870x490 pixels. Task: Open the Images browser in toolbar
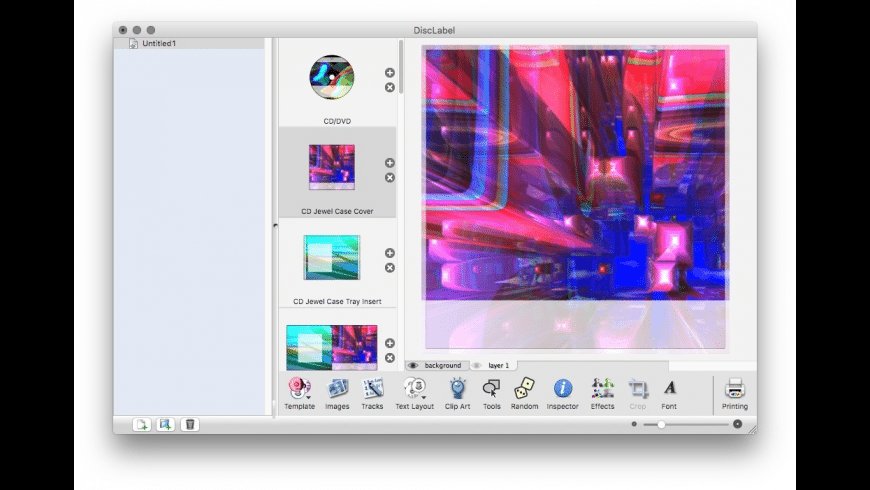(337, 390)
